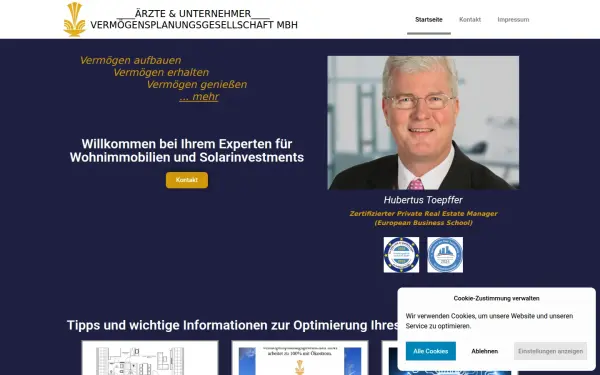This screenshot has width=600, height=375.
Task: Click the EU stars certification badge
Action: pyautogui.click(x=401, y=255)
